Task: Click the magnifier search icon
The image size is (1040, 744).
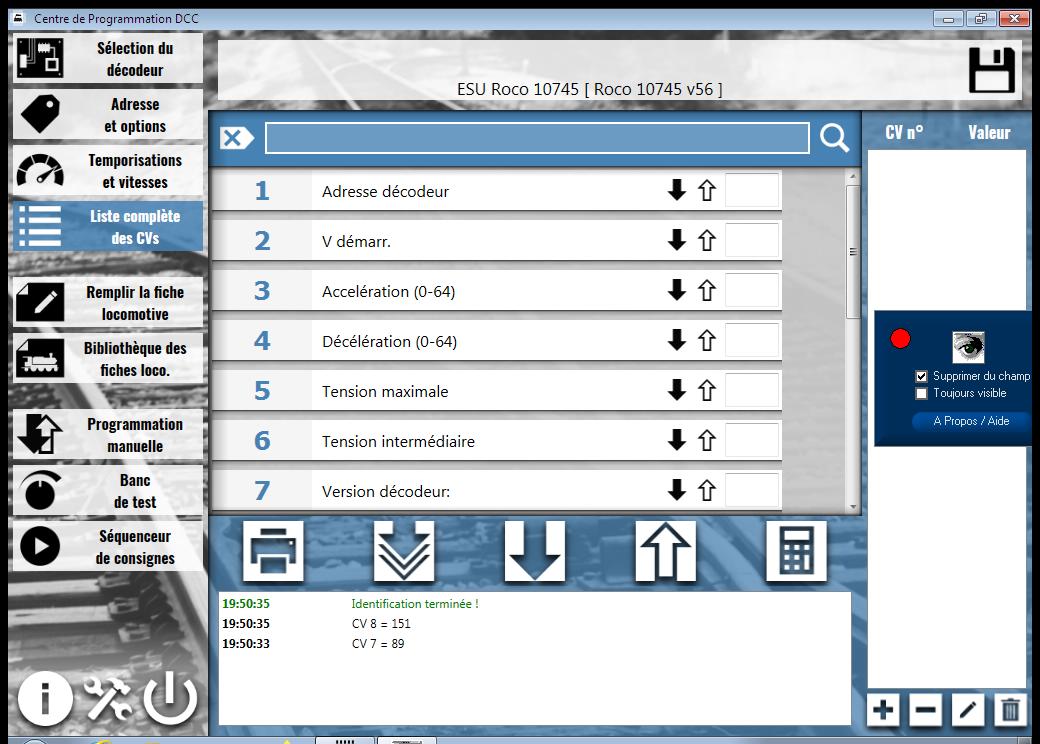Action: point(834,138)
